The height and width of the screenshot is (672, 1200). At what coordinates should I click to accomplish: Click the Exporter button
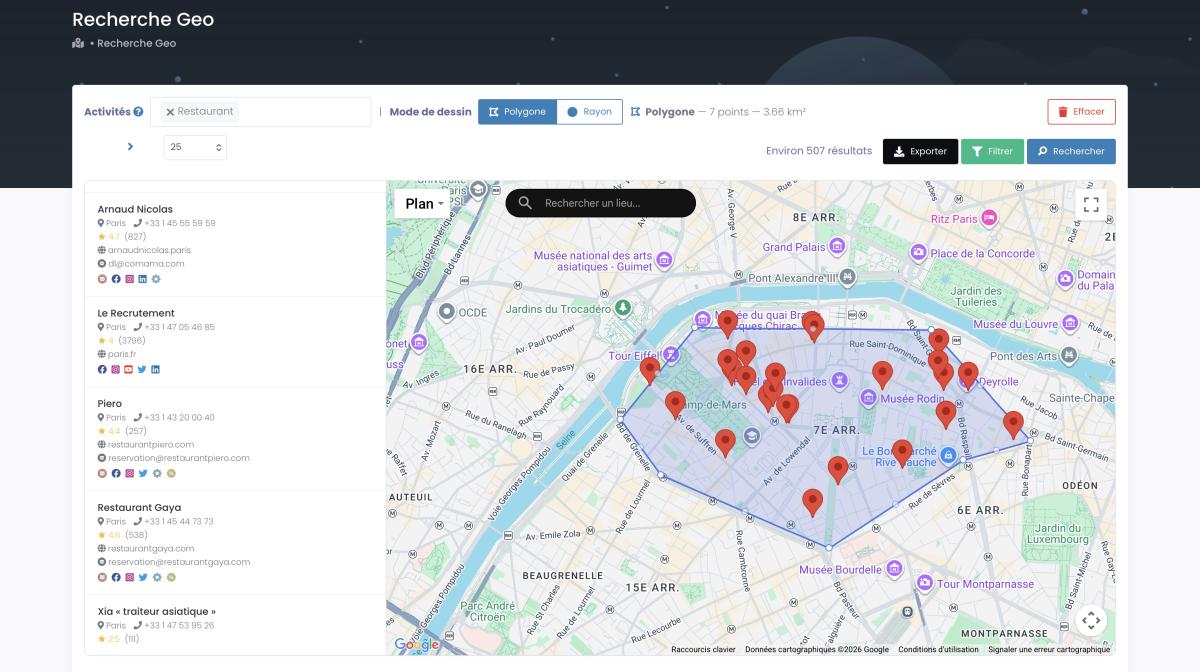pos(920,151)
